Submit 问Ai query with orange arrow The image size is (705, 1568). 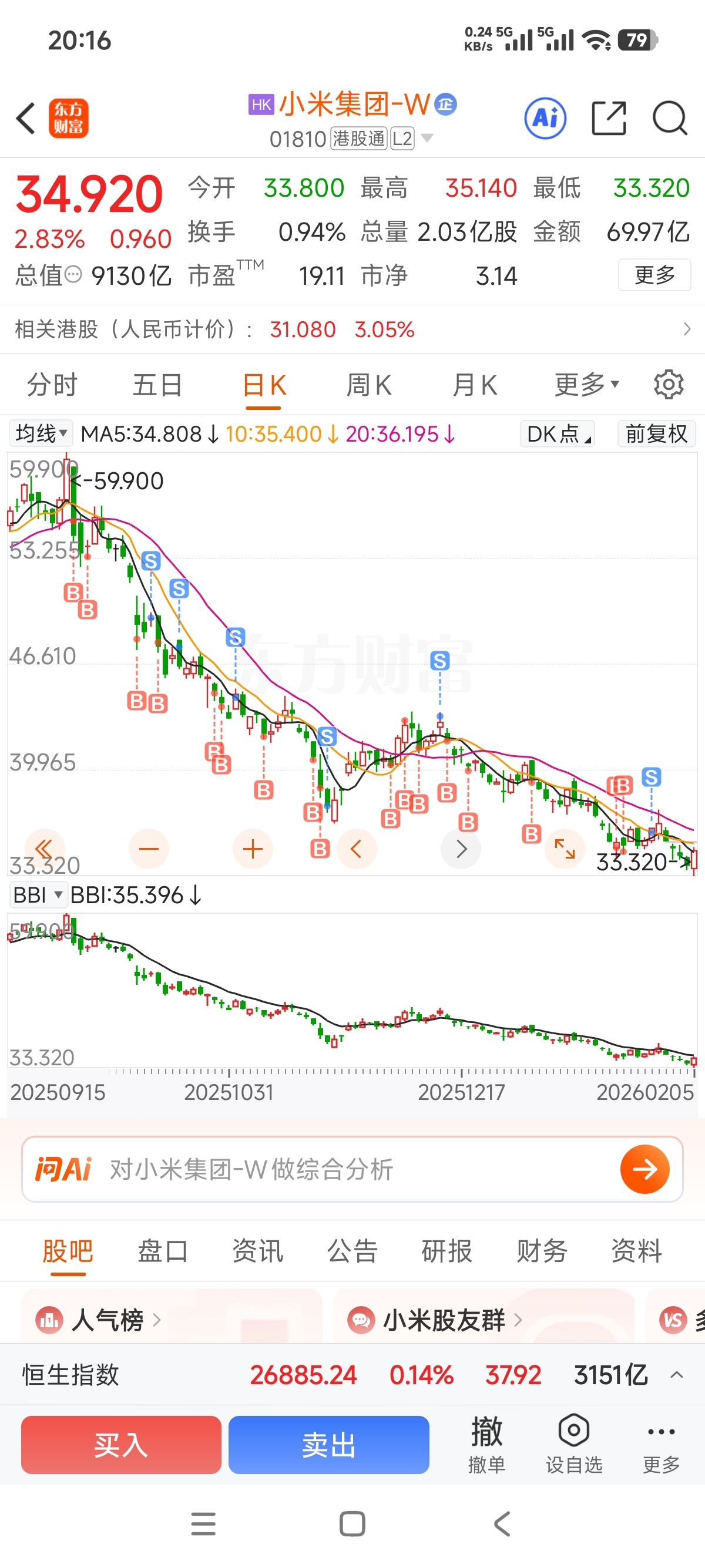pyautogui.click(x=644, y=1169)
